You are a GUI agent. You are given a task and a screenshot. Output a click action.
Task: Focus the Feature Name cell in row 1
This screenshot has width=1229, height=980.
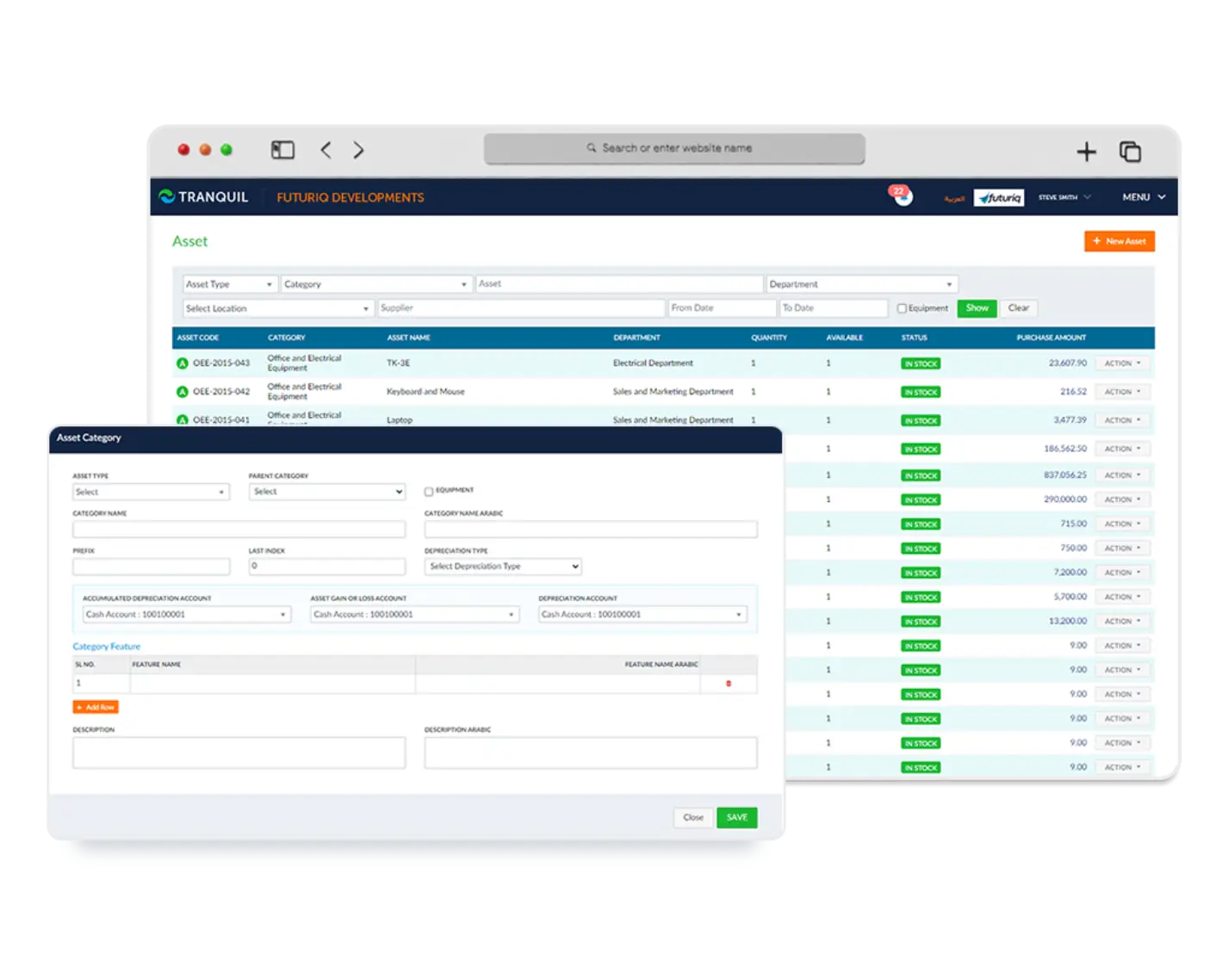[272, 684]
